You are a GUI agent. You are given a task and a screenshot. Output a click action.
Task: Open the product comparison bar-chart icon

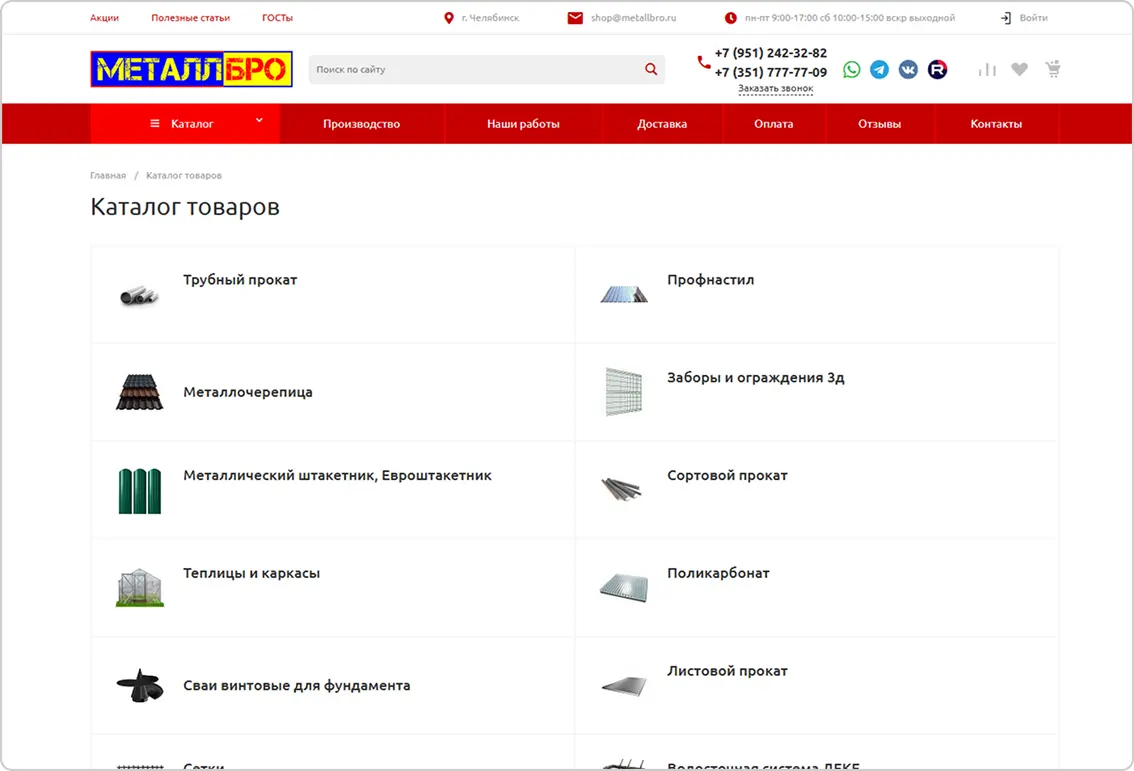(987, 69)
